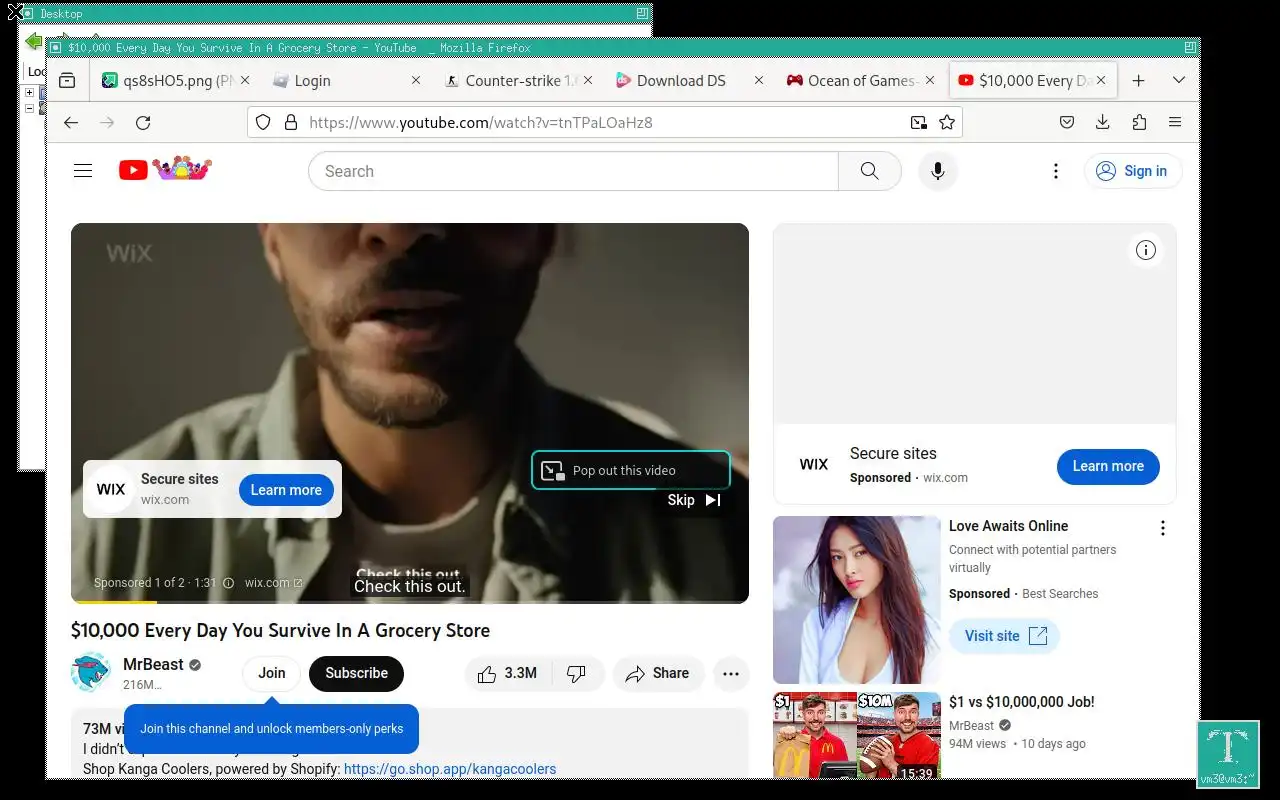Open the Firefox View icon beside the tabs
This screenshot has height=800, width=1280.
[67, 80]
